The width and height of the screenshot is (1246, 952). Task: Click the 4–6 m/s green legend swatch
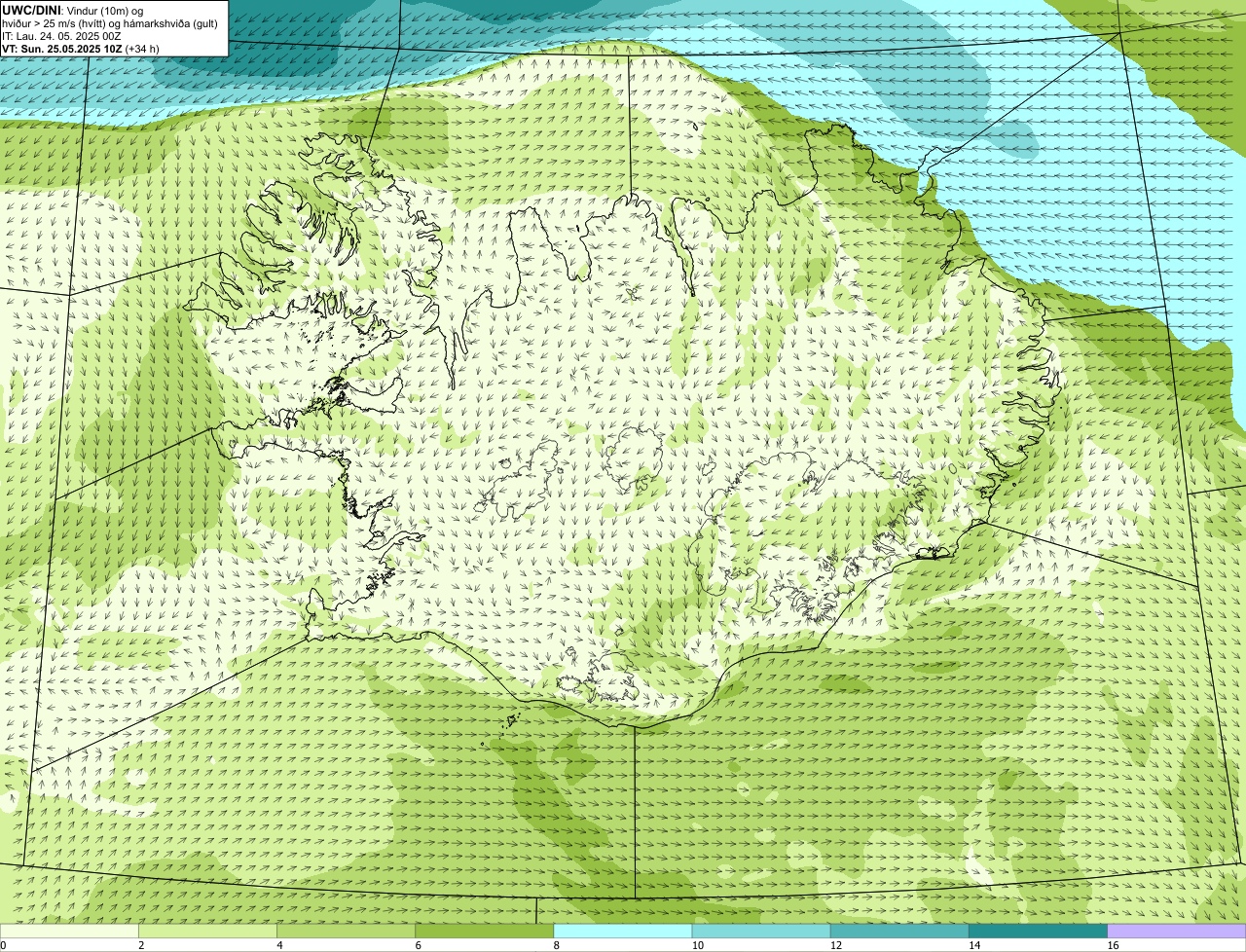click(x=346, y=931)
